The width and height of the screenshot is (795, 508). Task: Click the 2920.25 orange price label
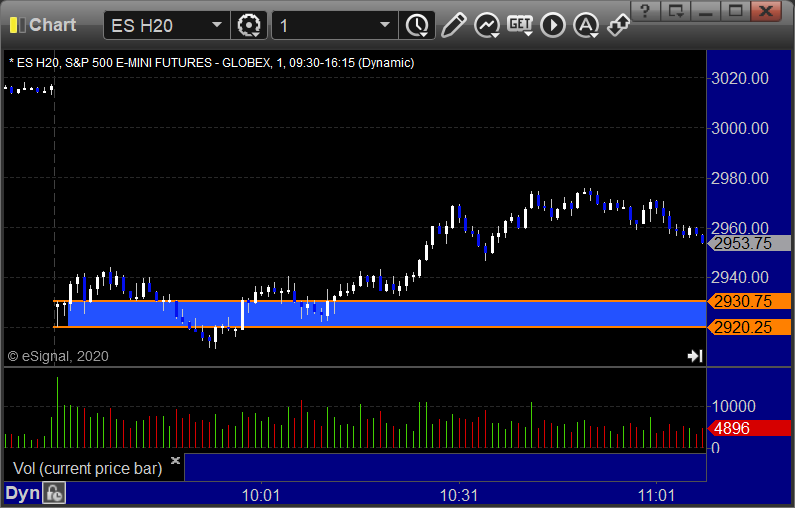[749, 327]
